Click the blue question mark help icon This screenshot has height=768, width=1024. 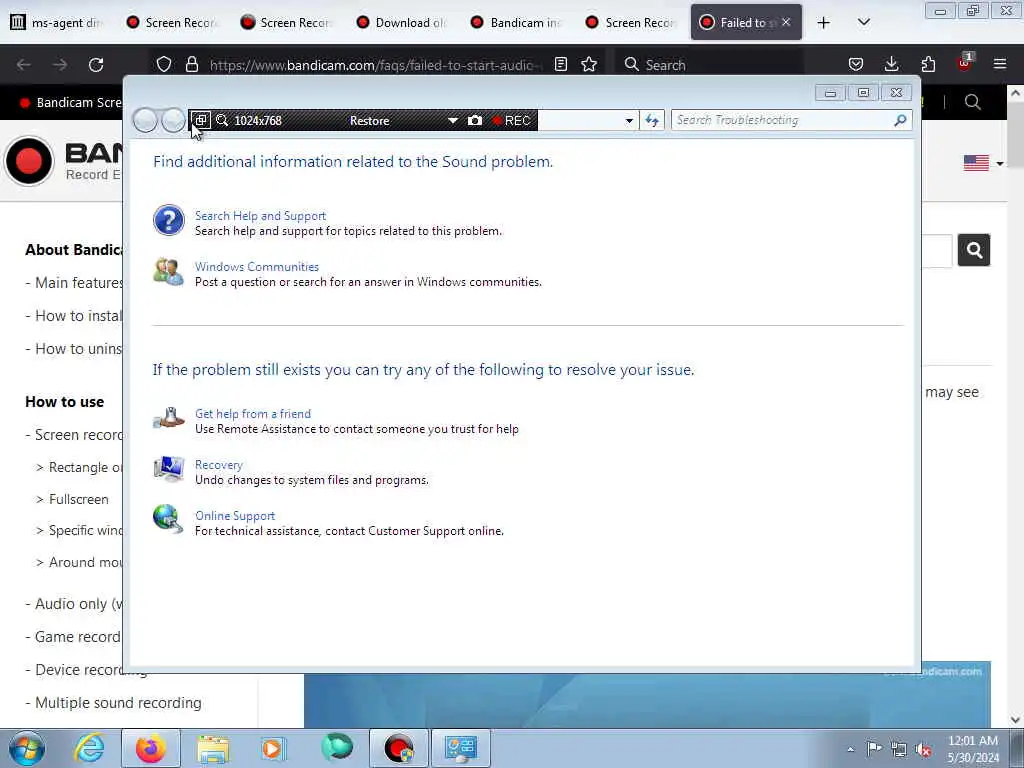[x=168, y=220]
